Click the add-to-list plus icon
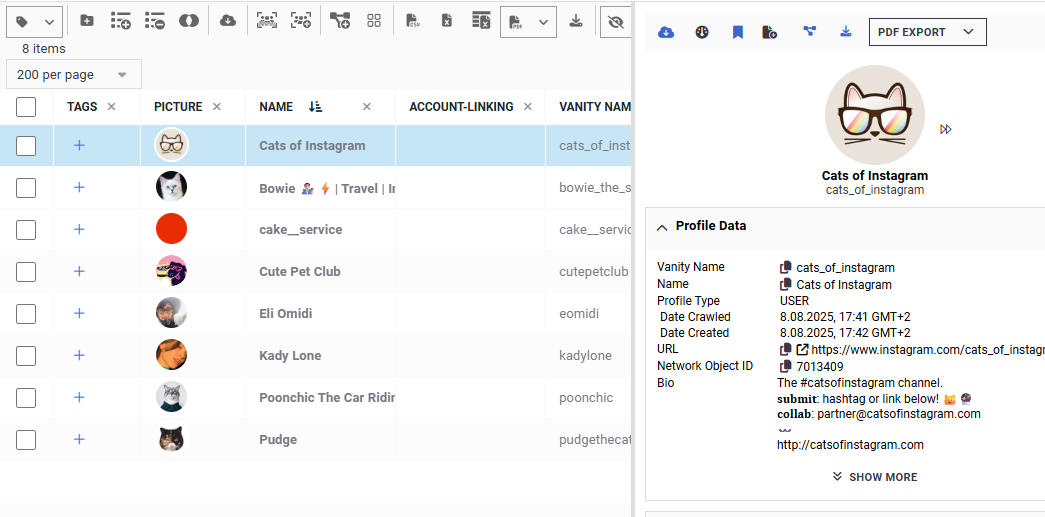The width and height of the screenshot is (1045, 517). click(121, 21)
